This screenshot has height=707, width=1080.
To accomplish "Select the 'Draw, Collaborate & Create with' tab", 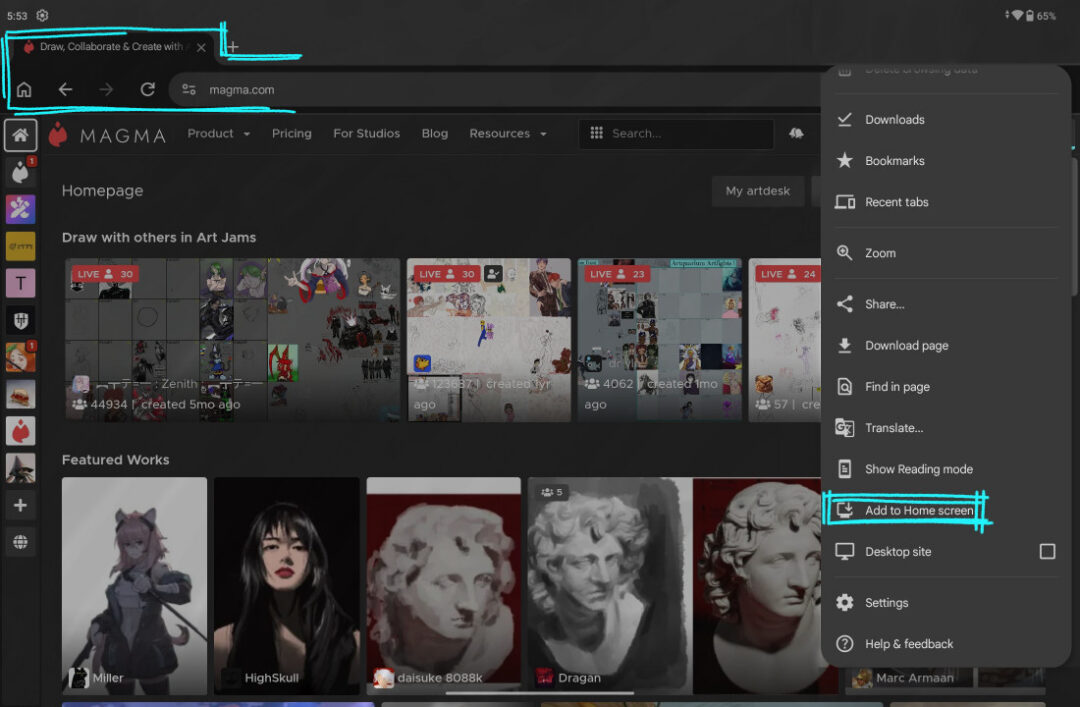I will [110, 47].
